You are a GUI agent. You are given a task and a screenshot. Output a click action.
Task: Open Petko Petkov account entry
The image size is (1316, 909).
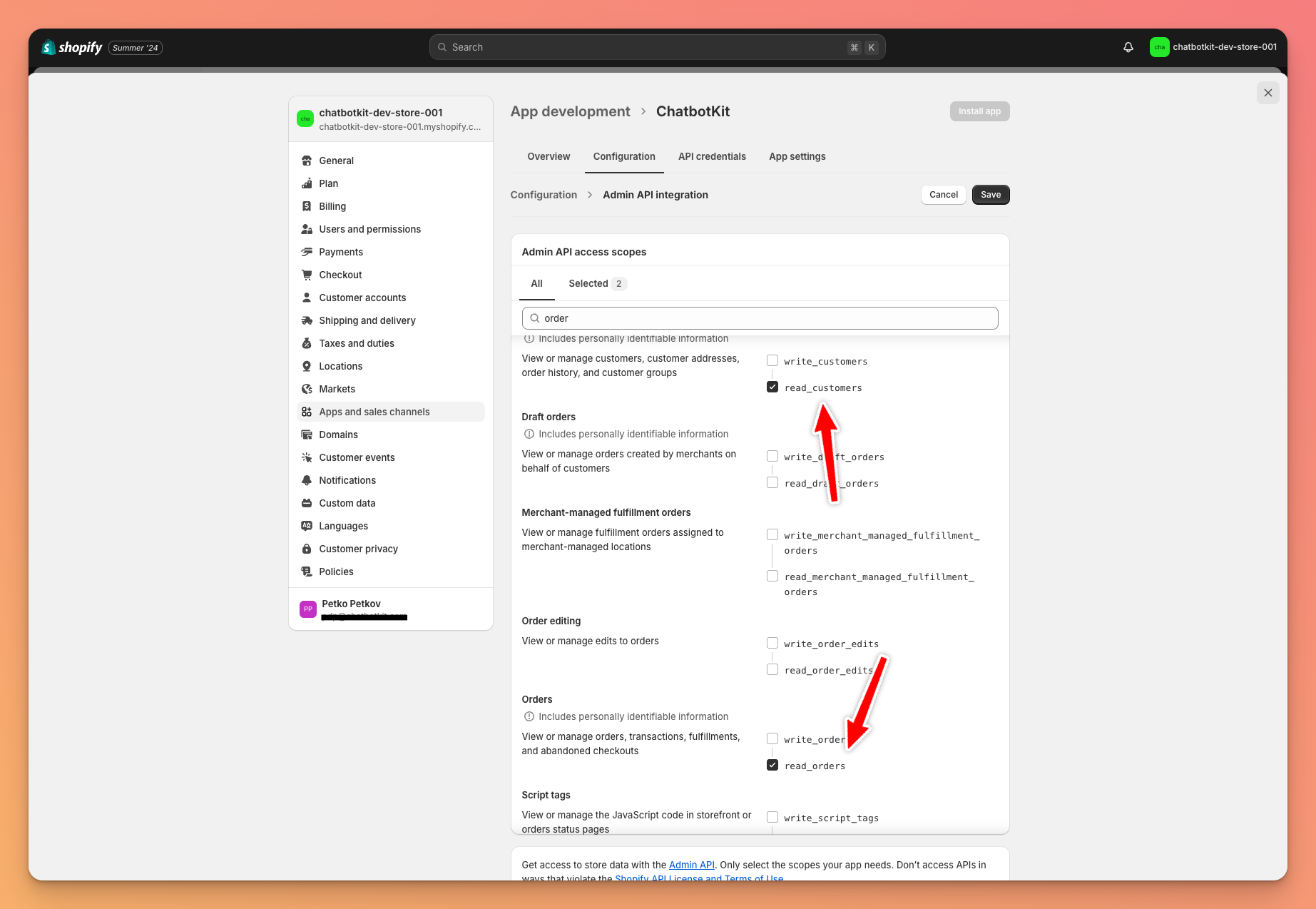tap(391, 609)
